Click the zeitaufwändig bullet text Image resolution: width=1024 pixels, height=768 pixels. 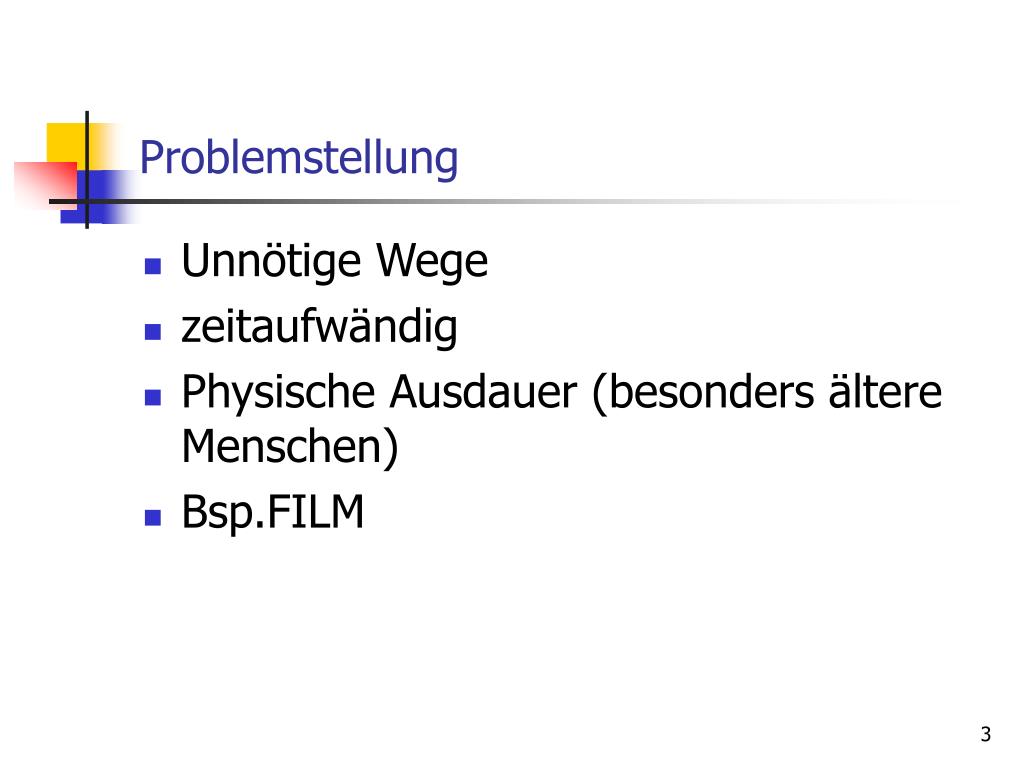click(319, 327)
